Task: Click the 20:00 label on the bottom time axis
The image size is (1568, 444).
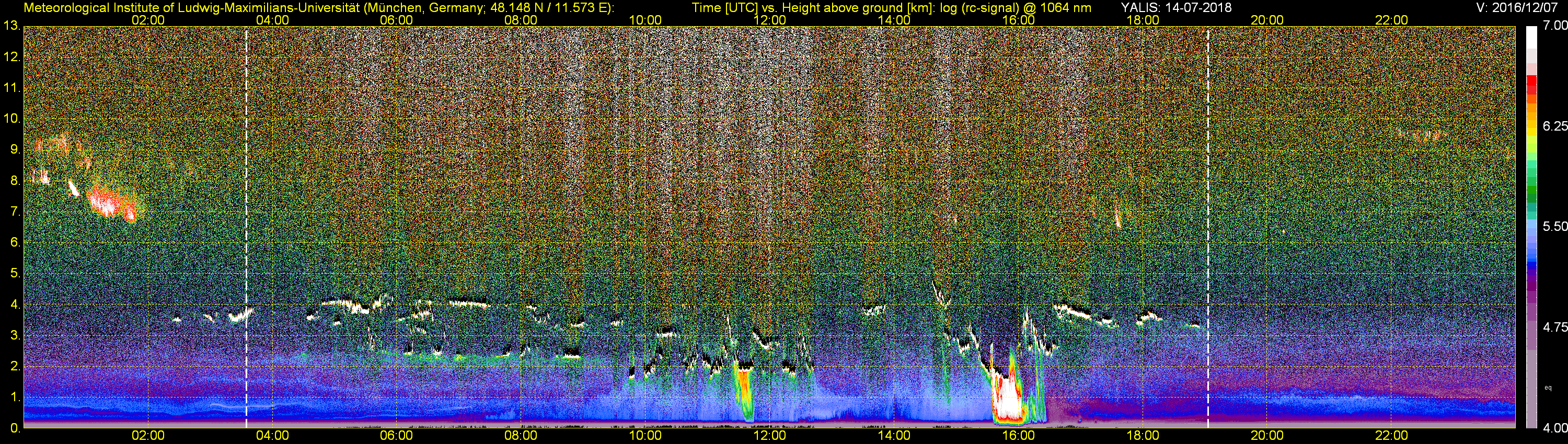Action: click(1267, 436)
